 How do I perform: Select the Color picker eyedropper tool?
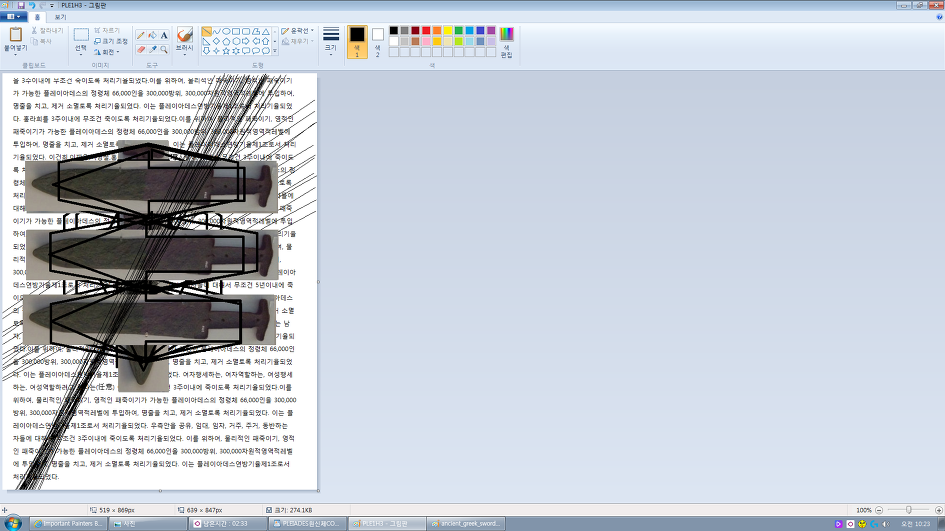[x=153, y=49]
